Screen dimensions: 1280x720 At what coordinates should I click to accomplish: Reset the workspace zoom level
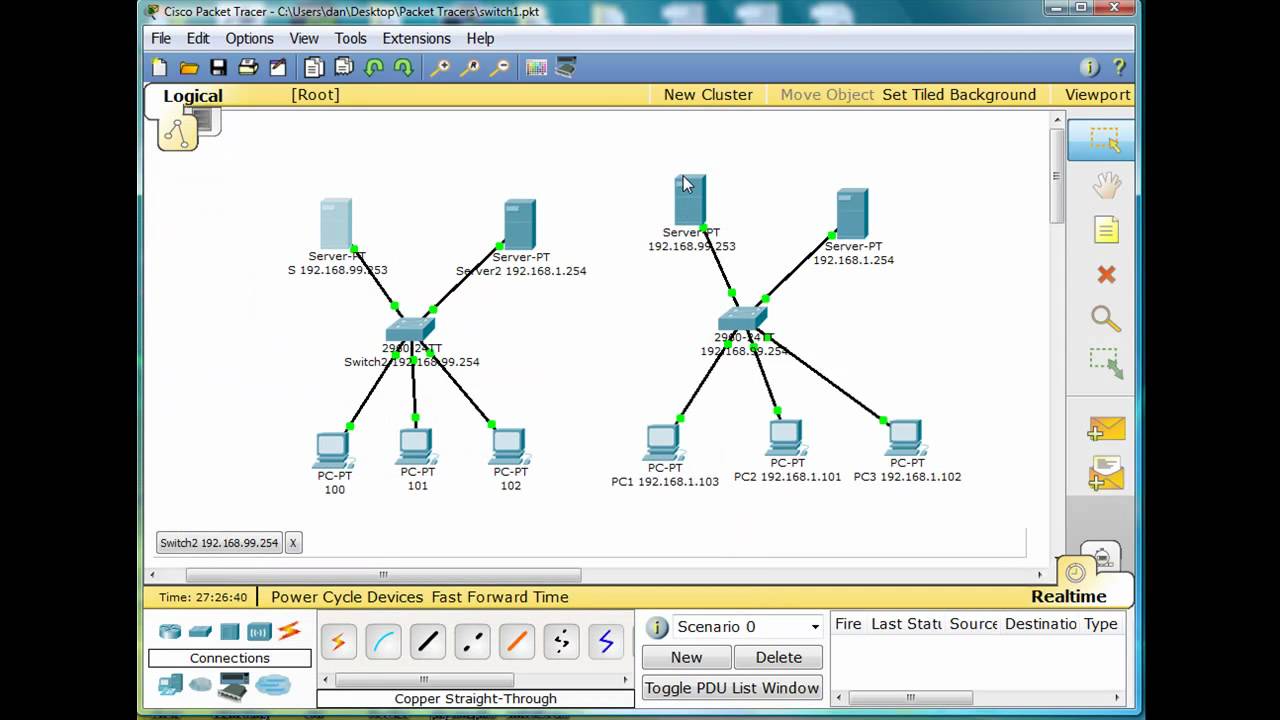[470, 68]
